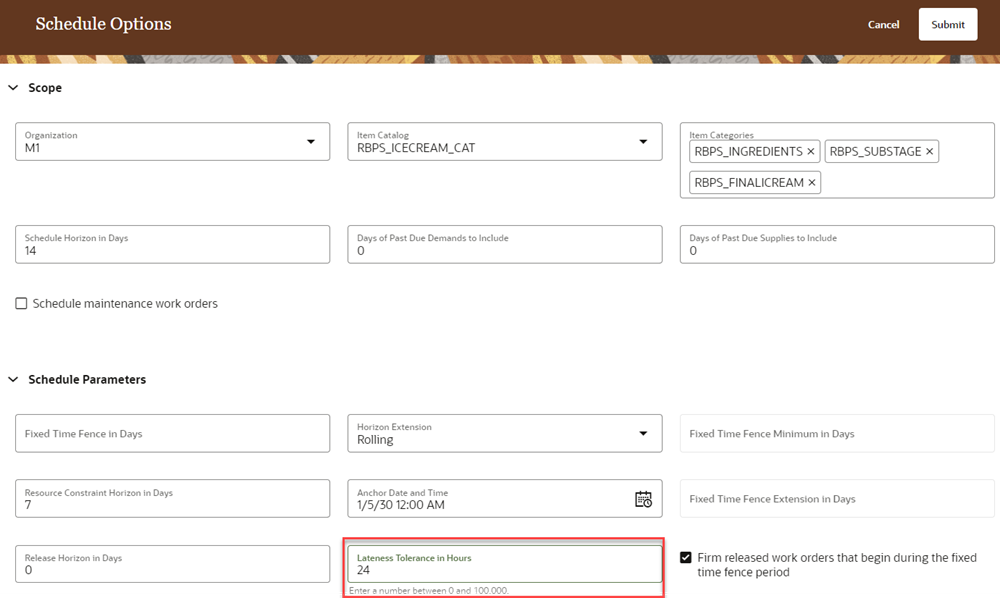The height and width of the screenshot is (598, 1000).
Task: Edit Lateness Tolerance in Hours field
Action: pos(504,564)
